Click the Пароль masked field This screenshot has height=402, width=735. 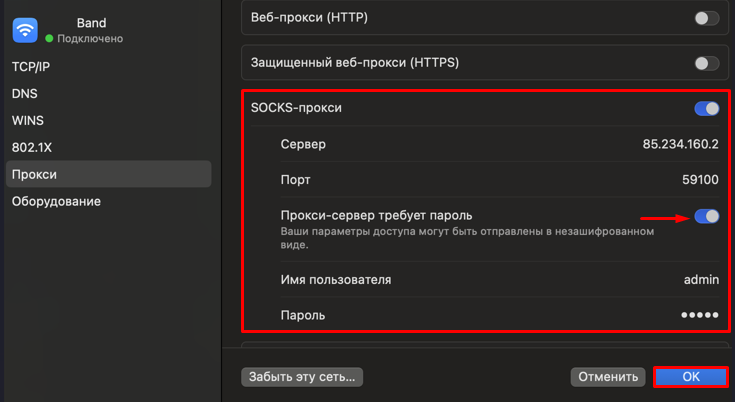coord(699,315)
